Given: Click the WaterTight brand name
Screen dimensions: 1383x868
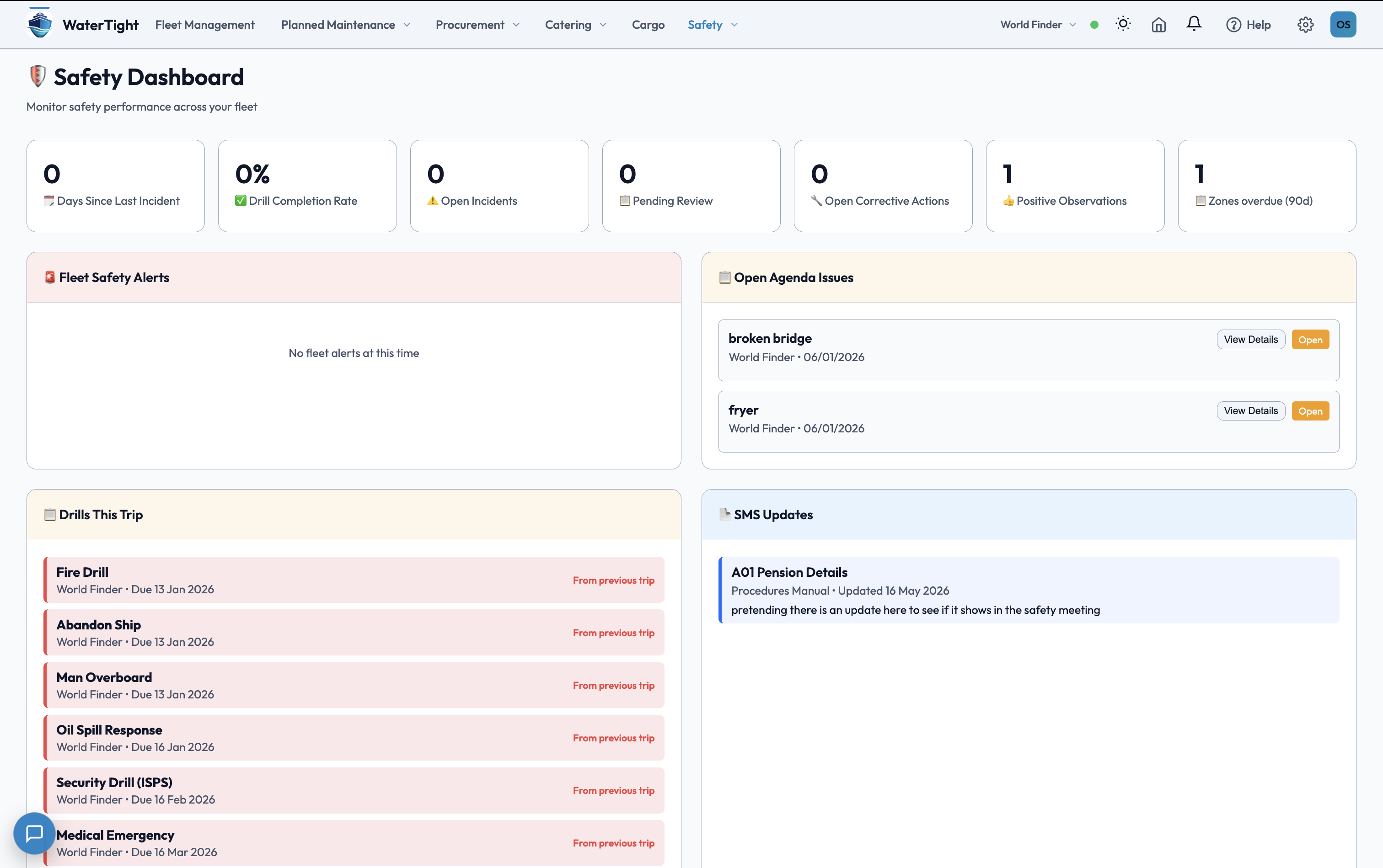Looking at the screenshot, I should [x=101, y=25].
